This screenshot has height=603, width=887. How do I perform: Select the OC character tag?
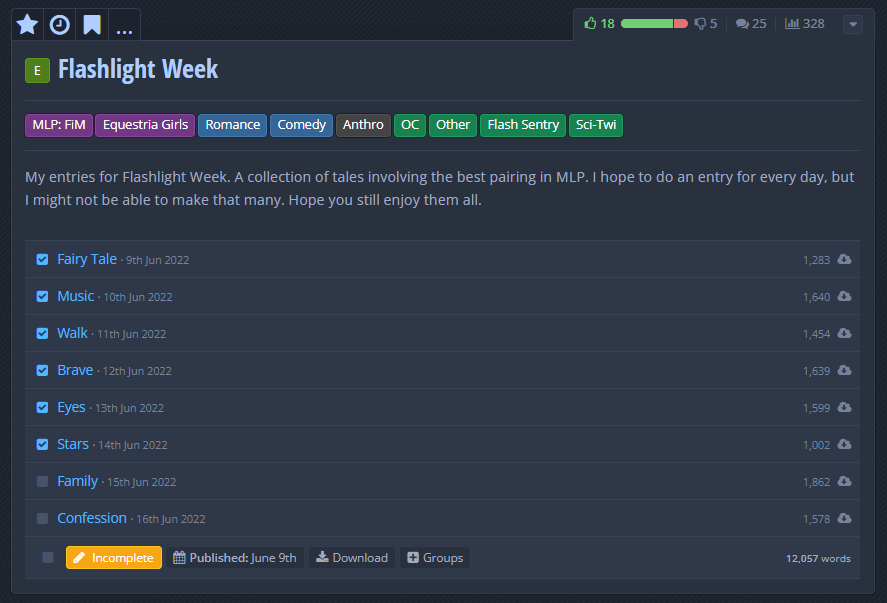[x=410, y=125]
